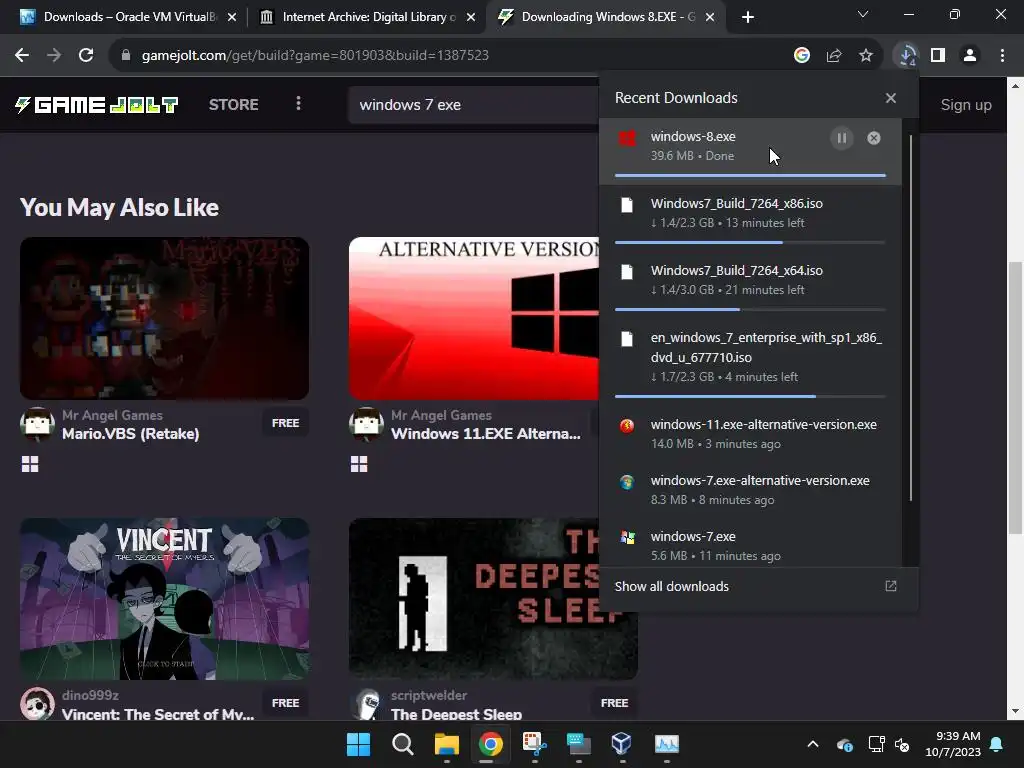The image size is (1024, 768).
Task: Bookmark this page with the star icon
Action: [x=866, y=56]
